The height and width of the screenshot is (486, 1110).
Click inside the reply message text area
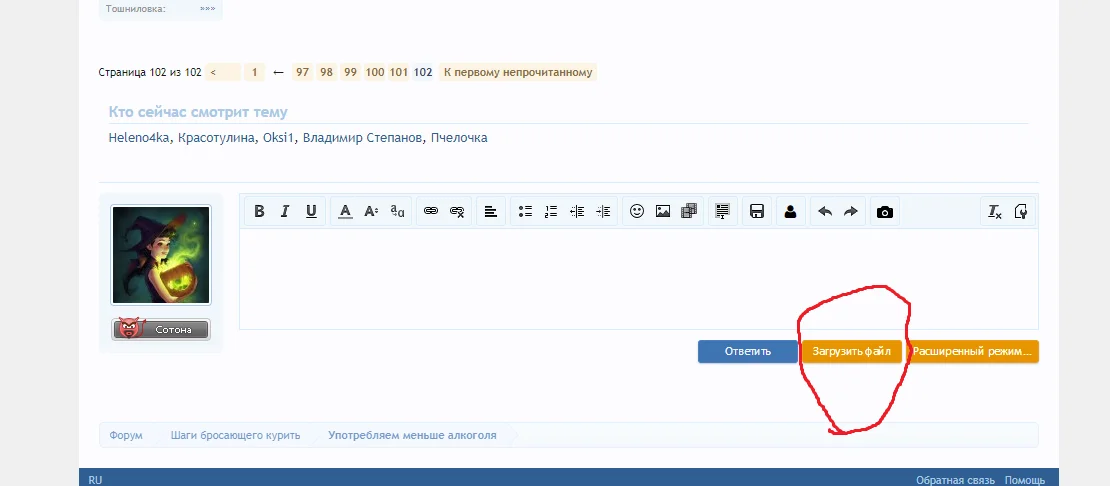click(x=639, y=279)
